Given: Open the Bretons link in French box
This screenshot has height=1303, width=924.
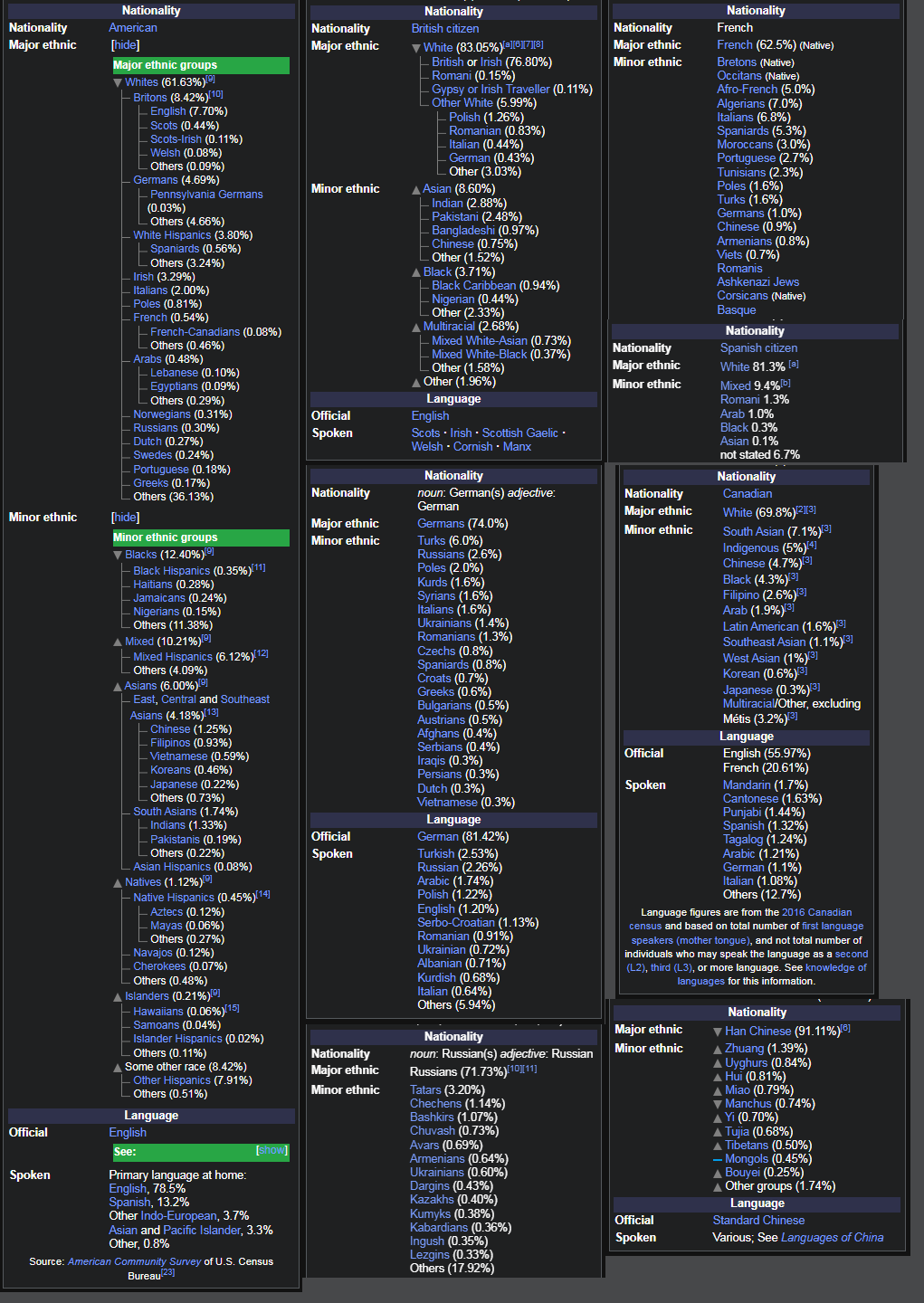Looking at the screenshot, I should click(737, 62).
